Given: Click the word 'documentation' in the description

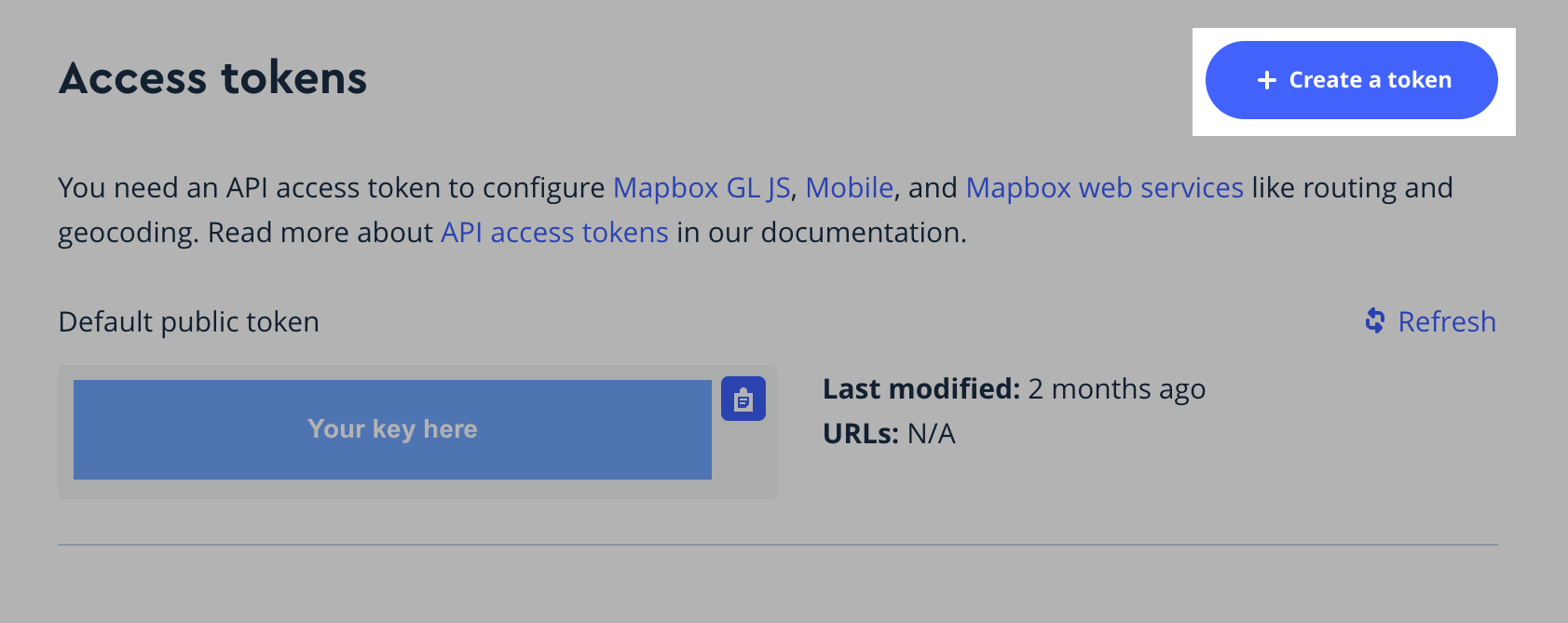Looking at the screenshot, I should tap(863, 233).
